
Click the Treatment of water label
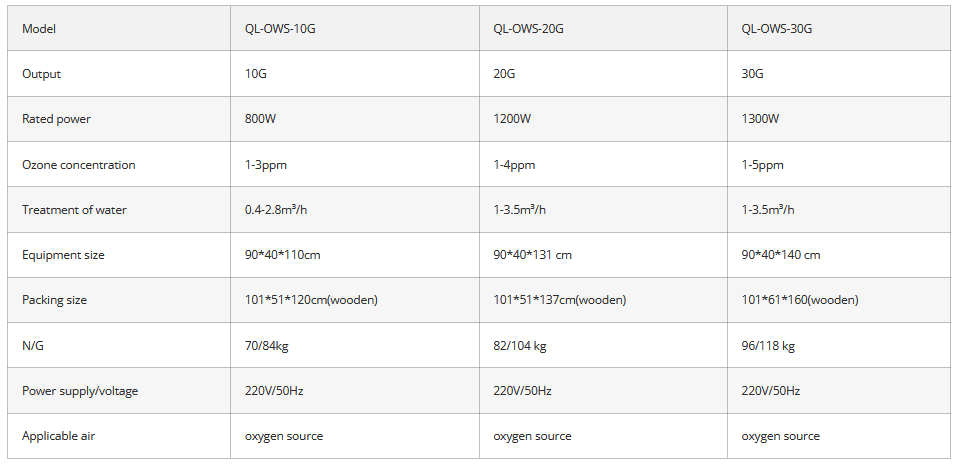point(74,210)
